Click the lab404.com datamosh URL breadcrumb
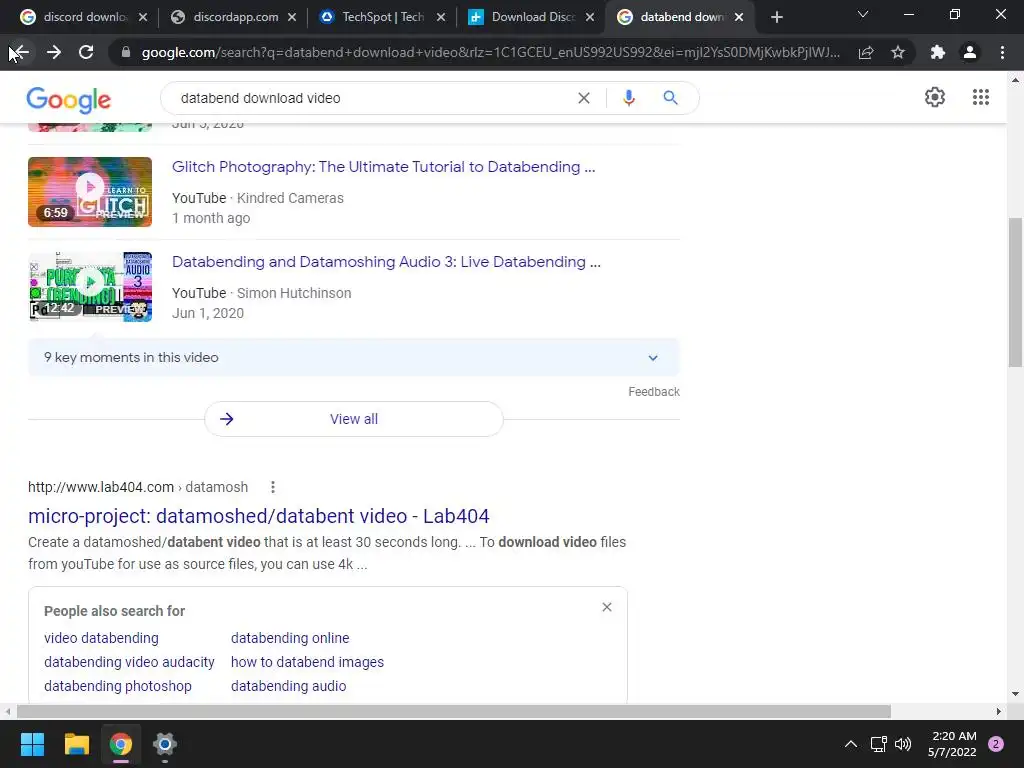This screenshot has height=768, width=1024. pyautogui.click(x=138, y=487)
